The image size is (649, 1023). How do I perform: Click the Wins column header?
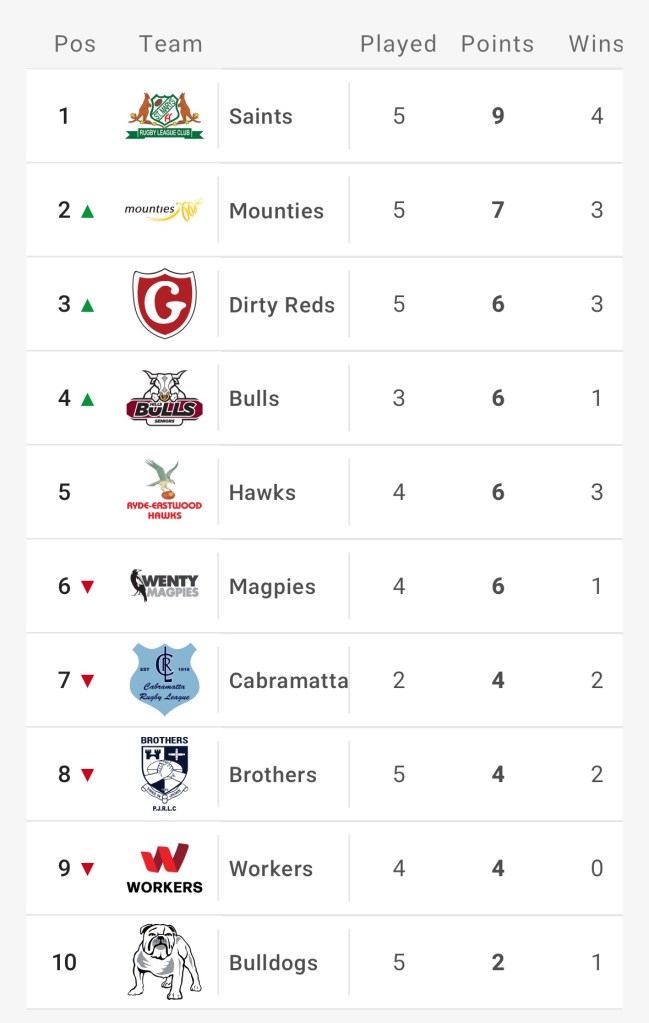tap(596, 44)
